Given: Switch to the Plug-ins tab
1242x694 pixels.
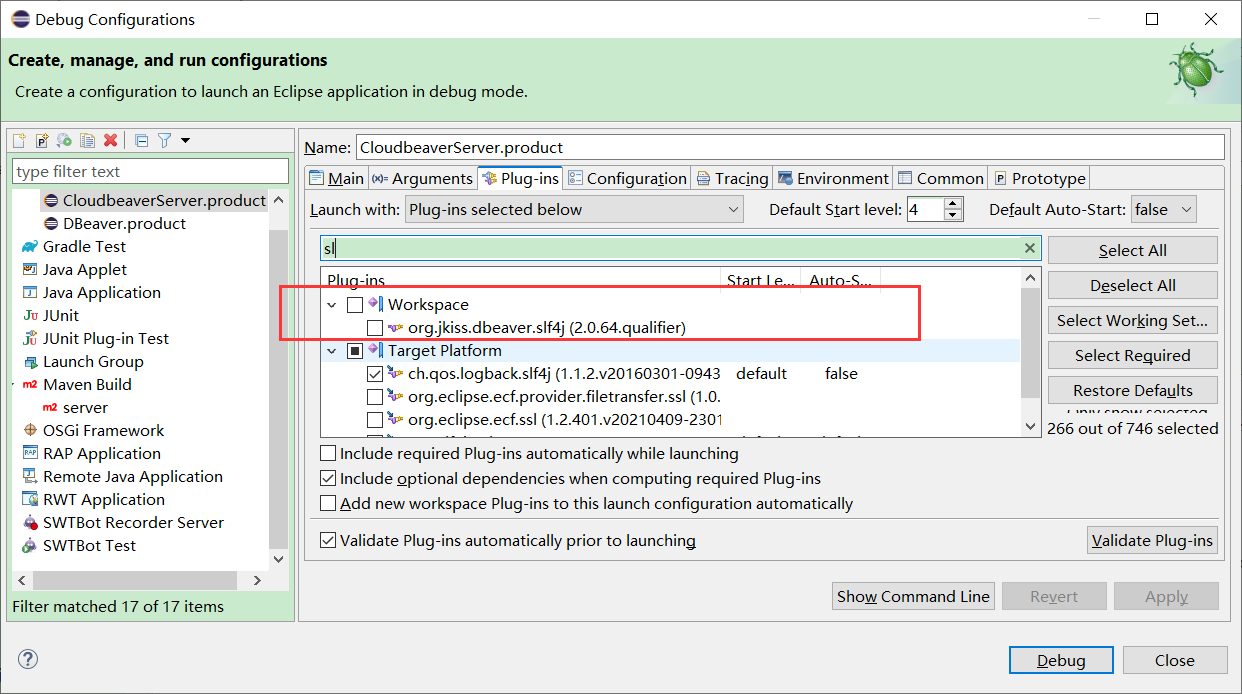Looking at the screenshot, I should click(520, 178).
